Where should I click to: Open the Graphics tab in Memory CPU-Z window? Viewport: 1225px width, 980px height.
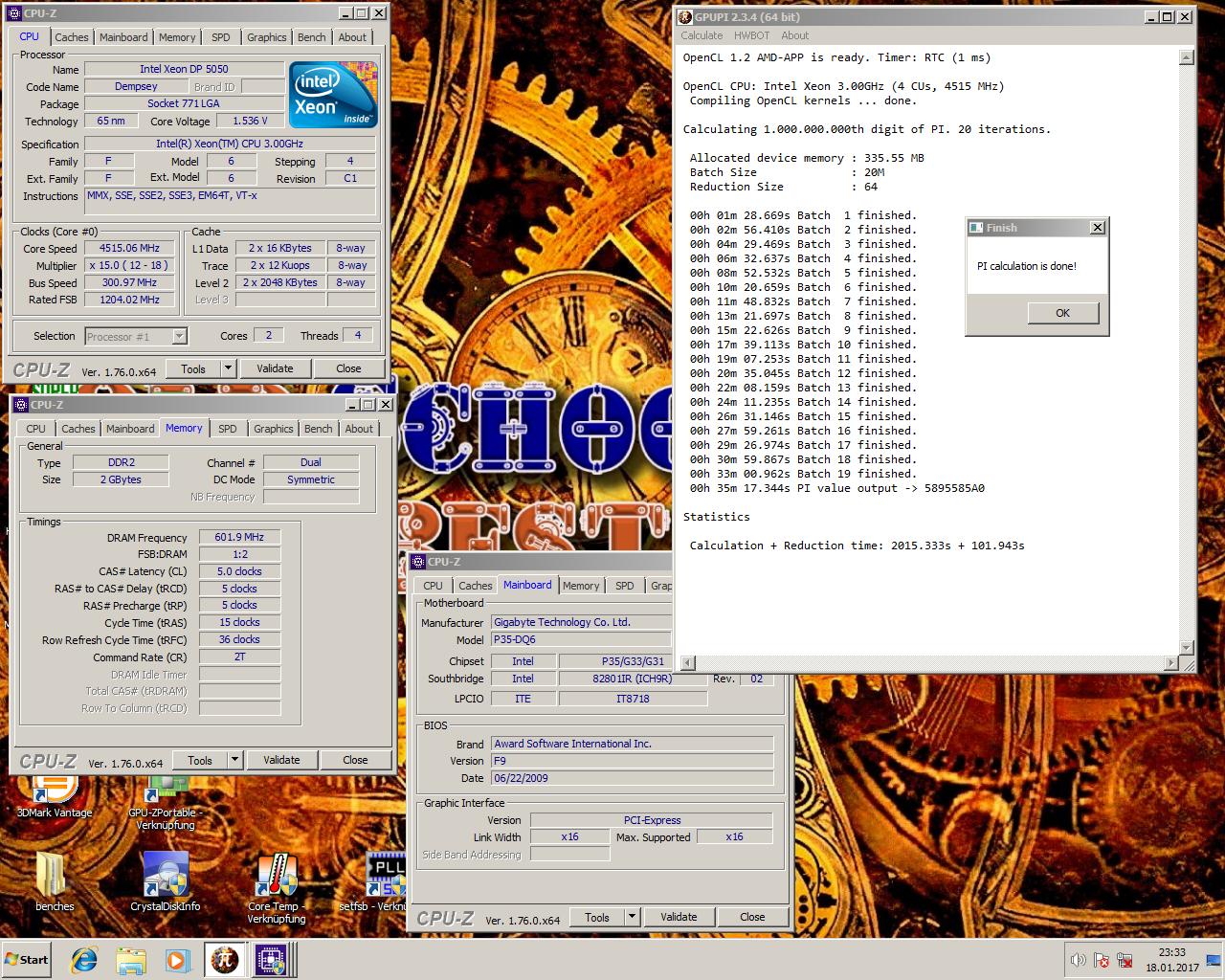274,429
